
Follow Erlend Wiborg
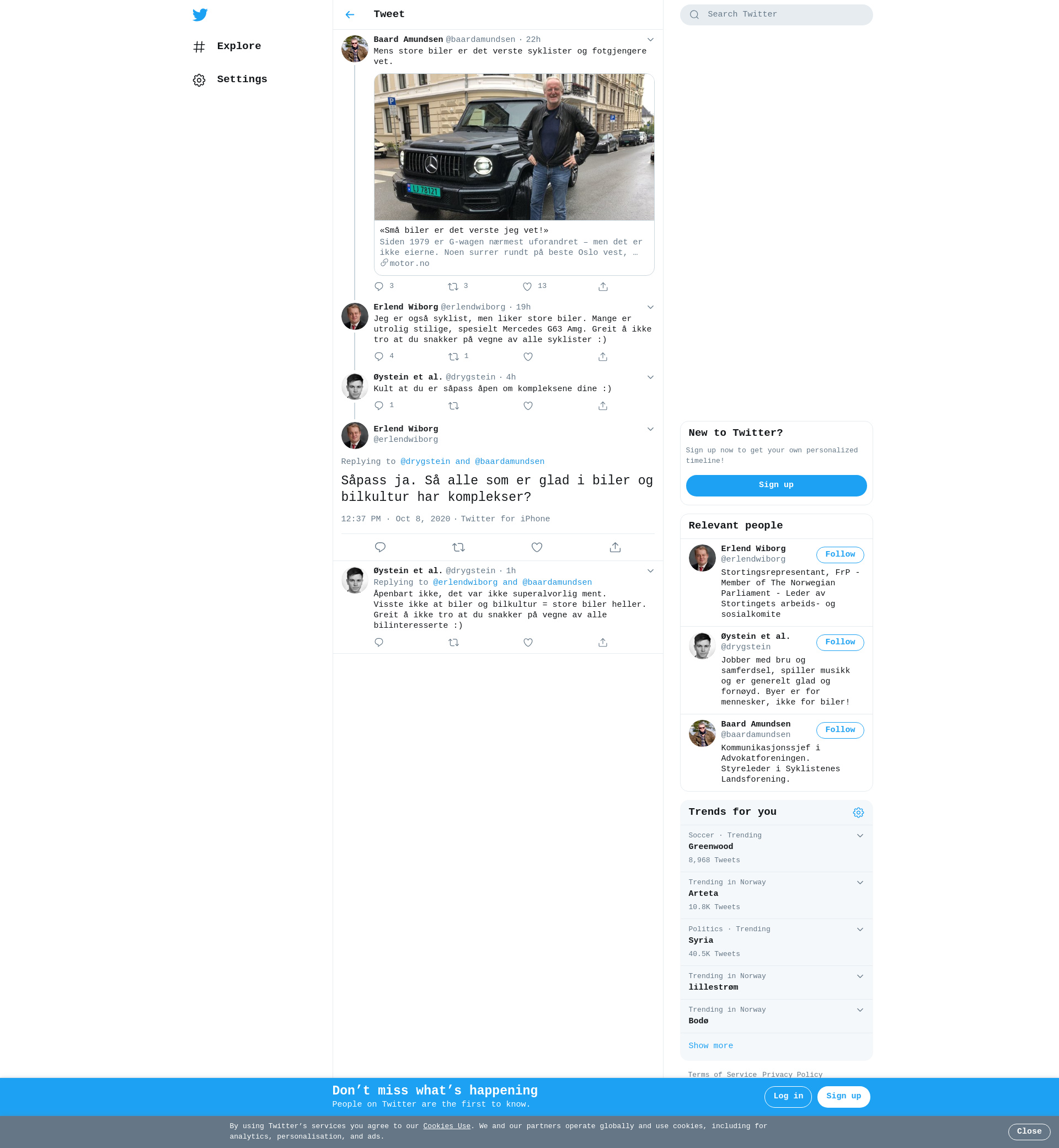(839, 555)
